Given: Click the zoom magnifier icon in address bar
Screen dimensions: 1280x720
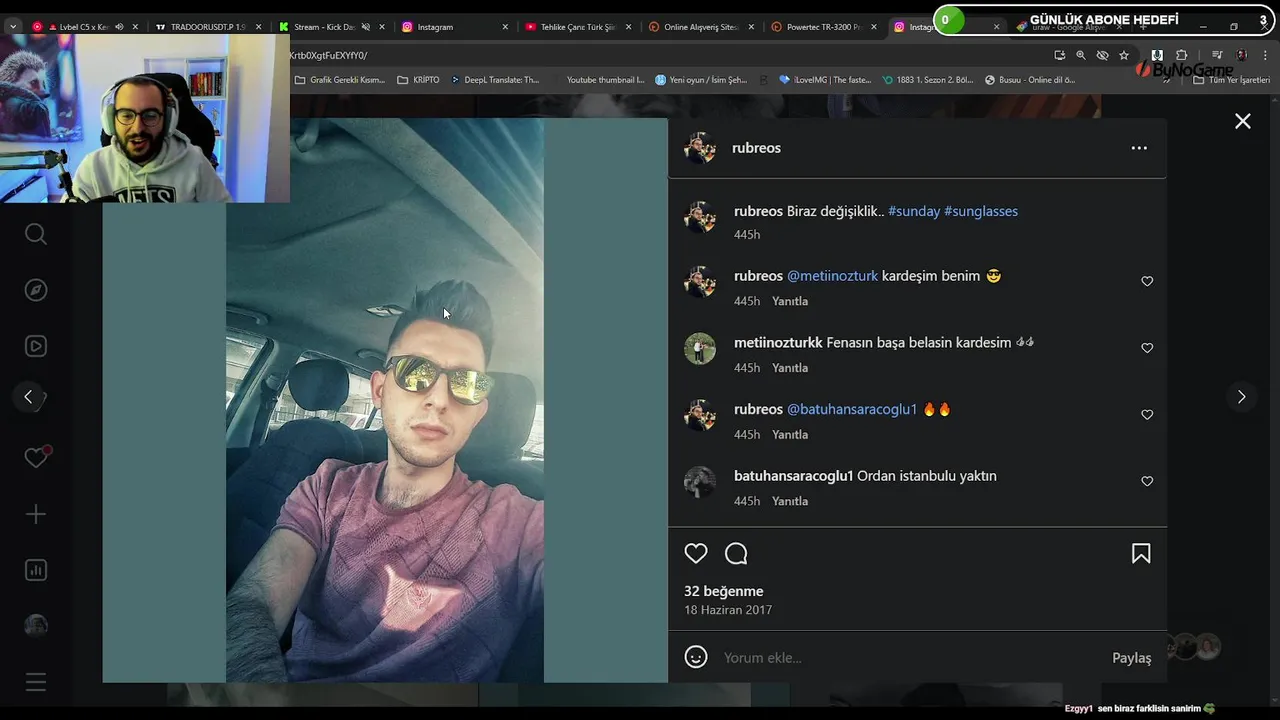Looking at the screenshot, I should (1081, 56).
